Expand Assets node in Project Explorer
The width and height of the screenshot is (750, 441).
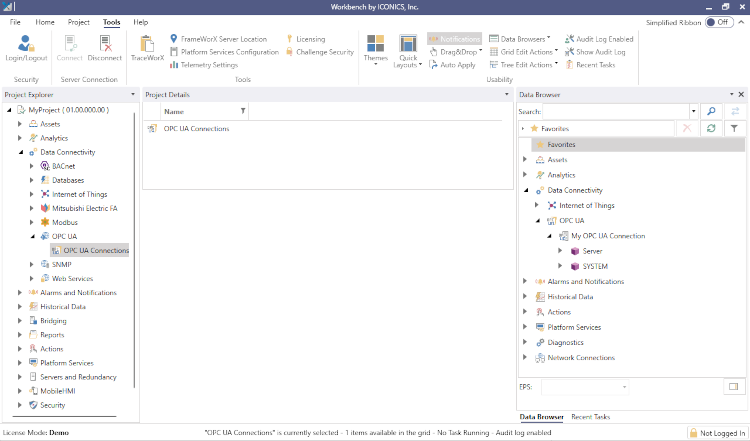20,124
